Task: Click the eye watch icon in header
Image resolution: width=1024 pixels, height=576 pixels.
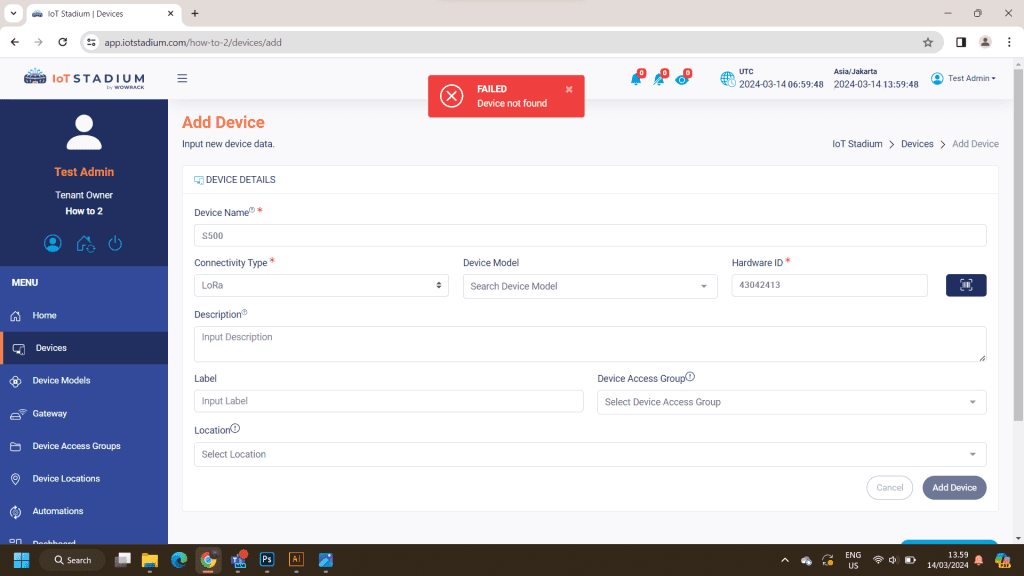Action: tap(682, 79)
